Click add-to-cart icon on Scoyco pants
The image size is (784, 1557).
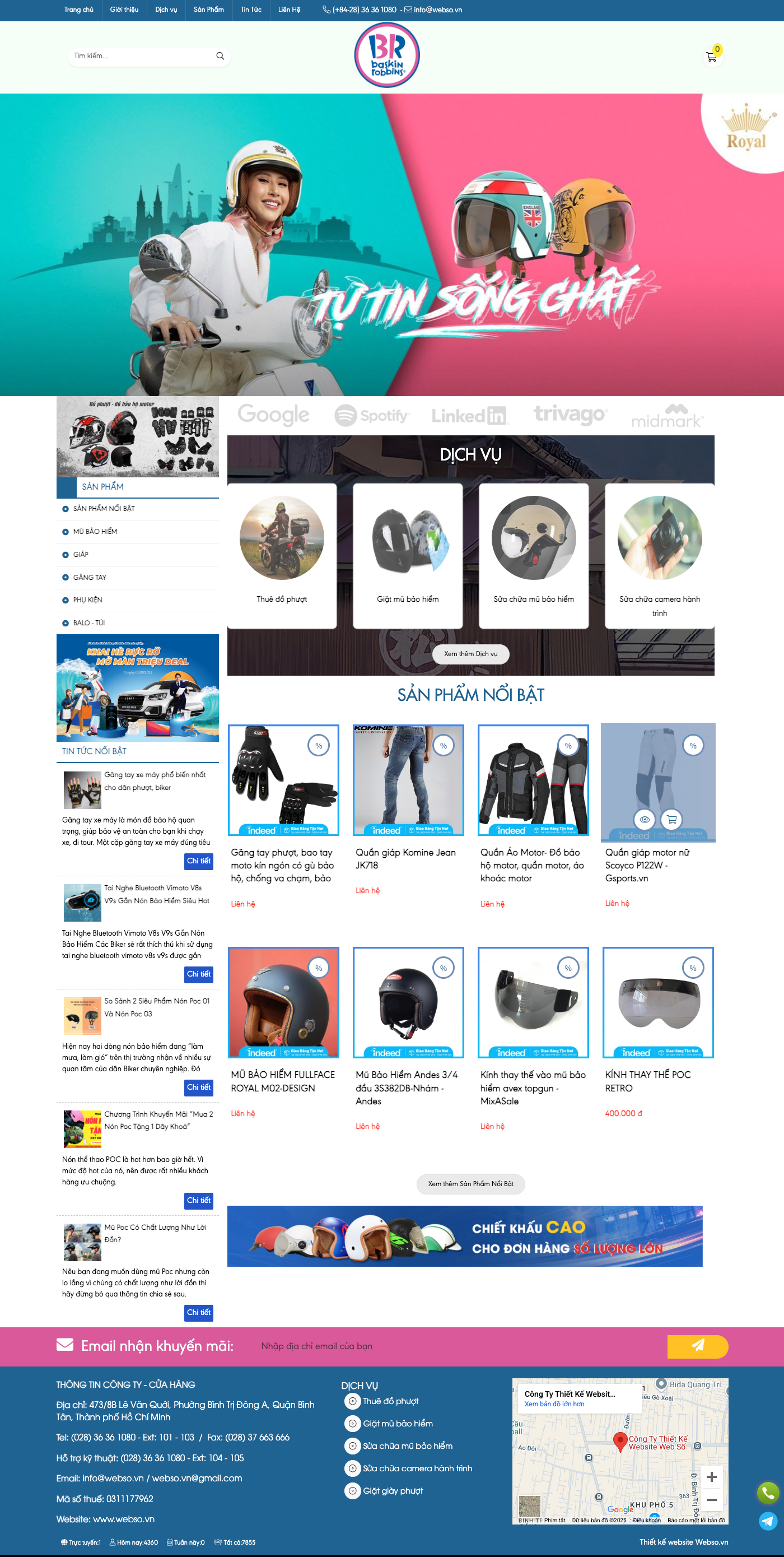pos(671,820)
